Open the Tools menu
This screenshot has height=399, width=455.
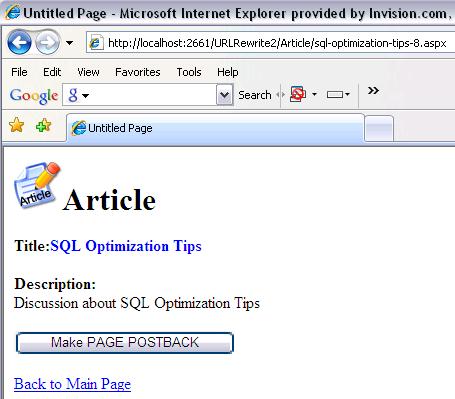[x=189, y=72]
